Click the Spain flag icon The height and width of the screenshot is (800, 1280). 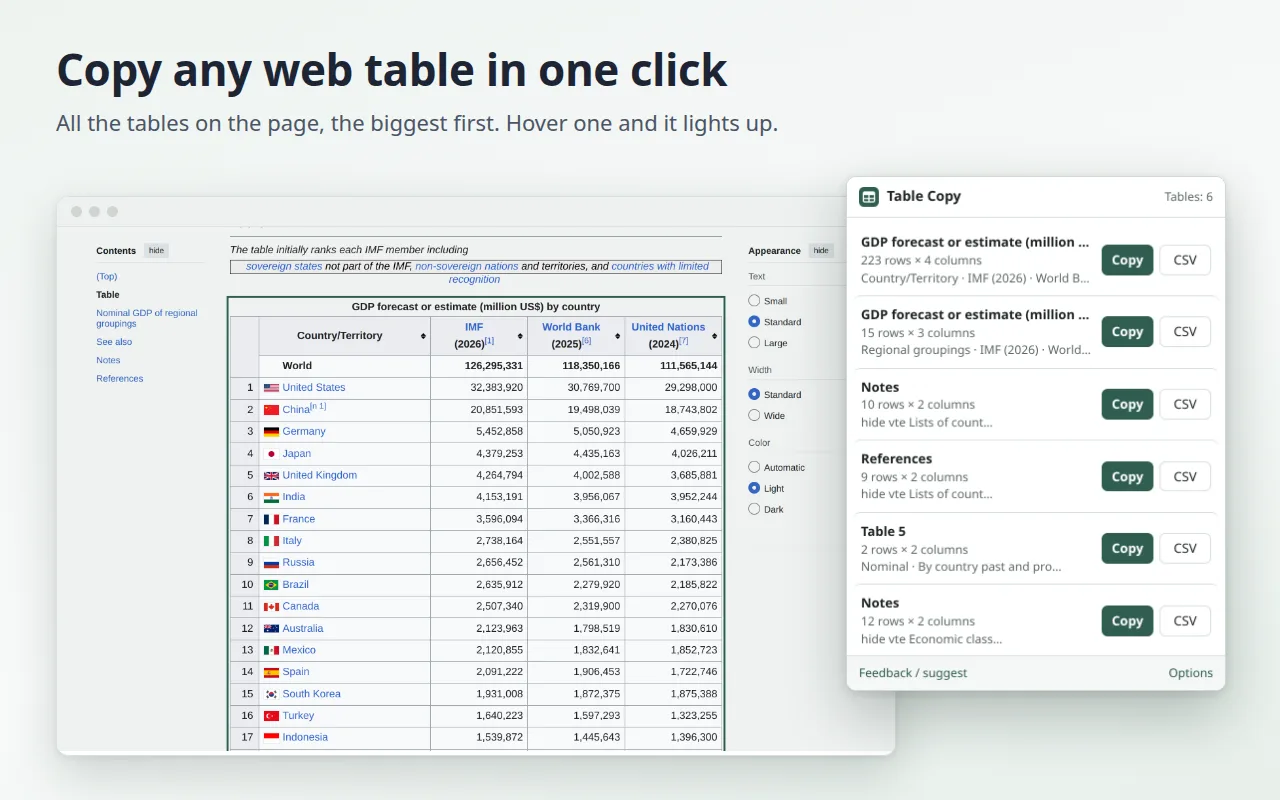tap(271, 672)
